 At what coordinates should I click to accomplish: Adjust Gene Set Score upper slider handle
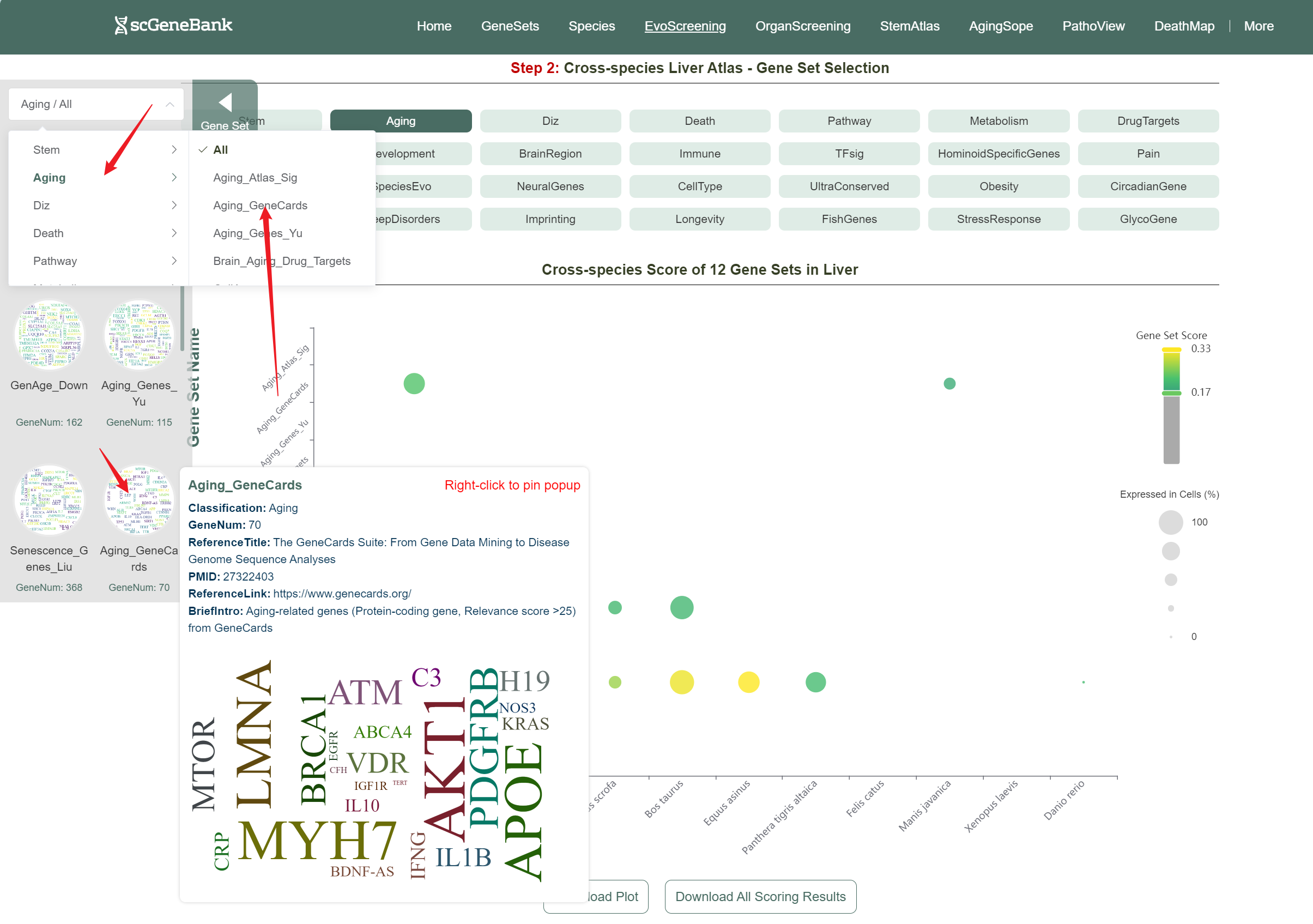[x=1171, y=349]
